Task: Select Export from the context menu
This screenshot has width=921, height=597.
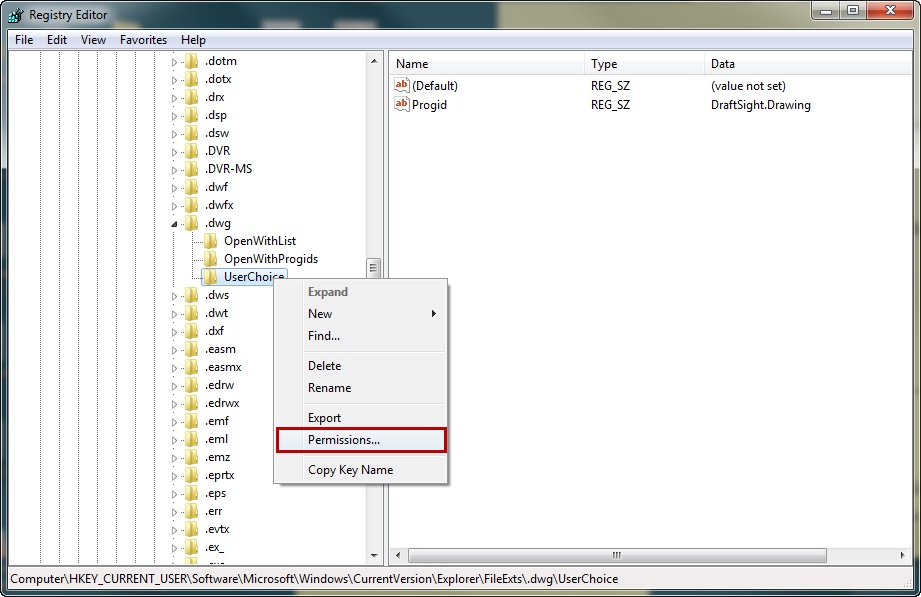Action: pyautogui.click(x=361, y=418)
